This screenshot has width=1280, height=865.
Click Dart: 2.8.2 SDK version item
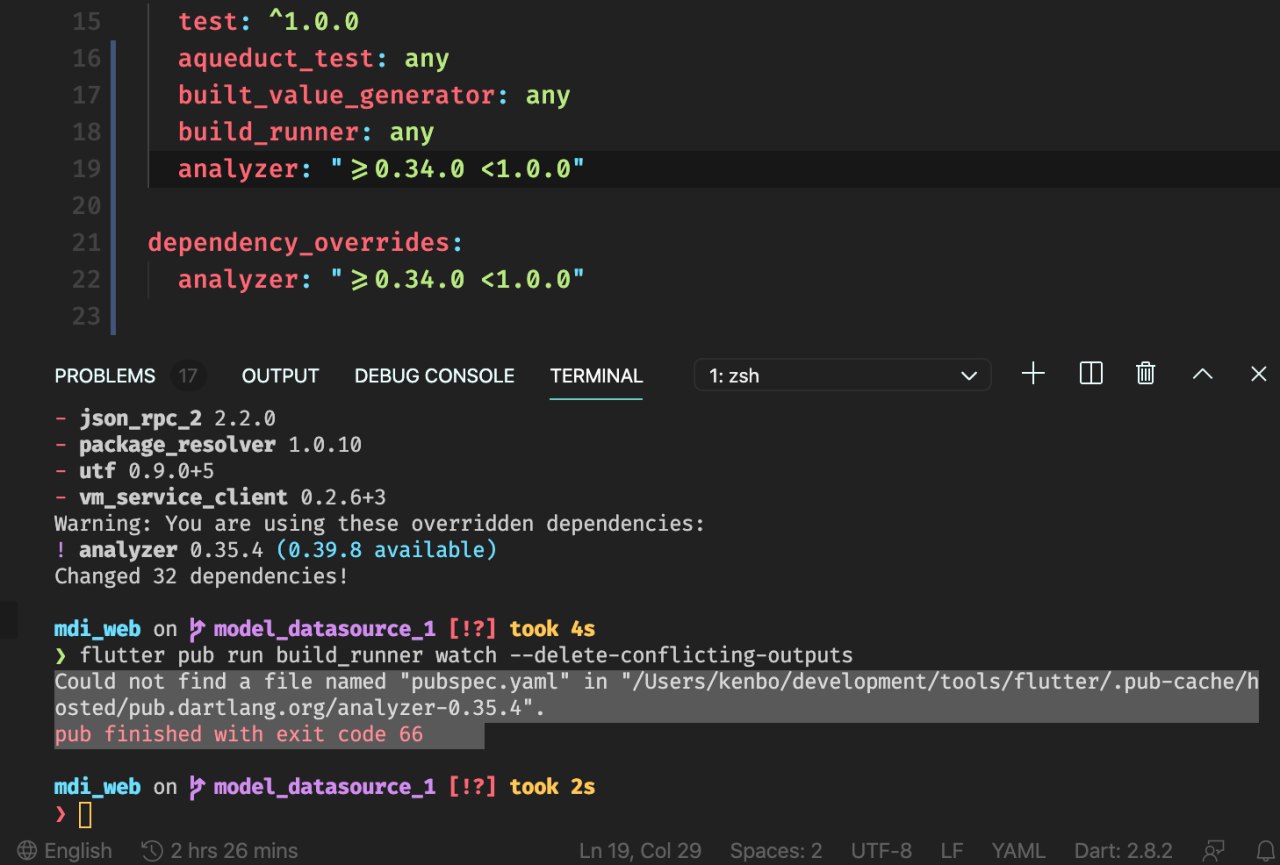[1123, 851]
